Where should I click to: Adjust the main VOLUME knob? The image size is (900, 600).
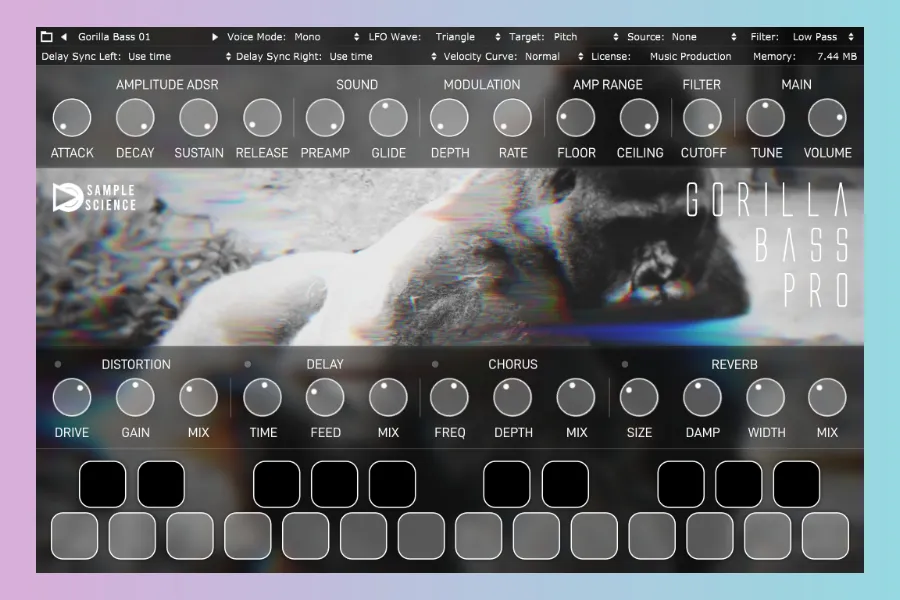(827, 118)
